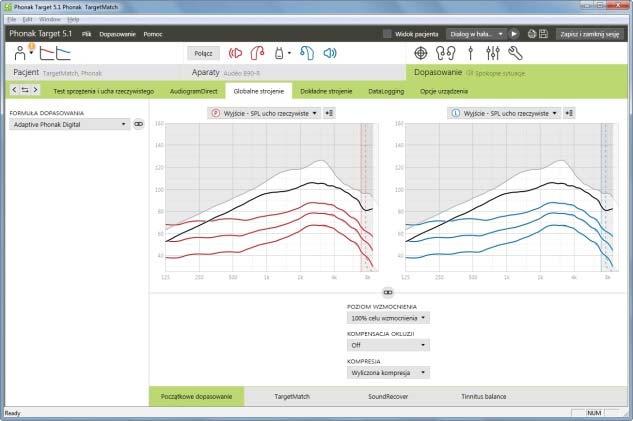The width and height of the screenshot is (633, 421).
Task: Open the Pacjent section header
Action: [93, 73]
